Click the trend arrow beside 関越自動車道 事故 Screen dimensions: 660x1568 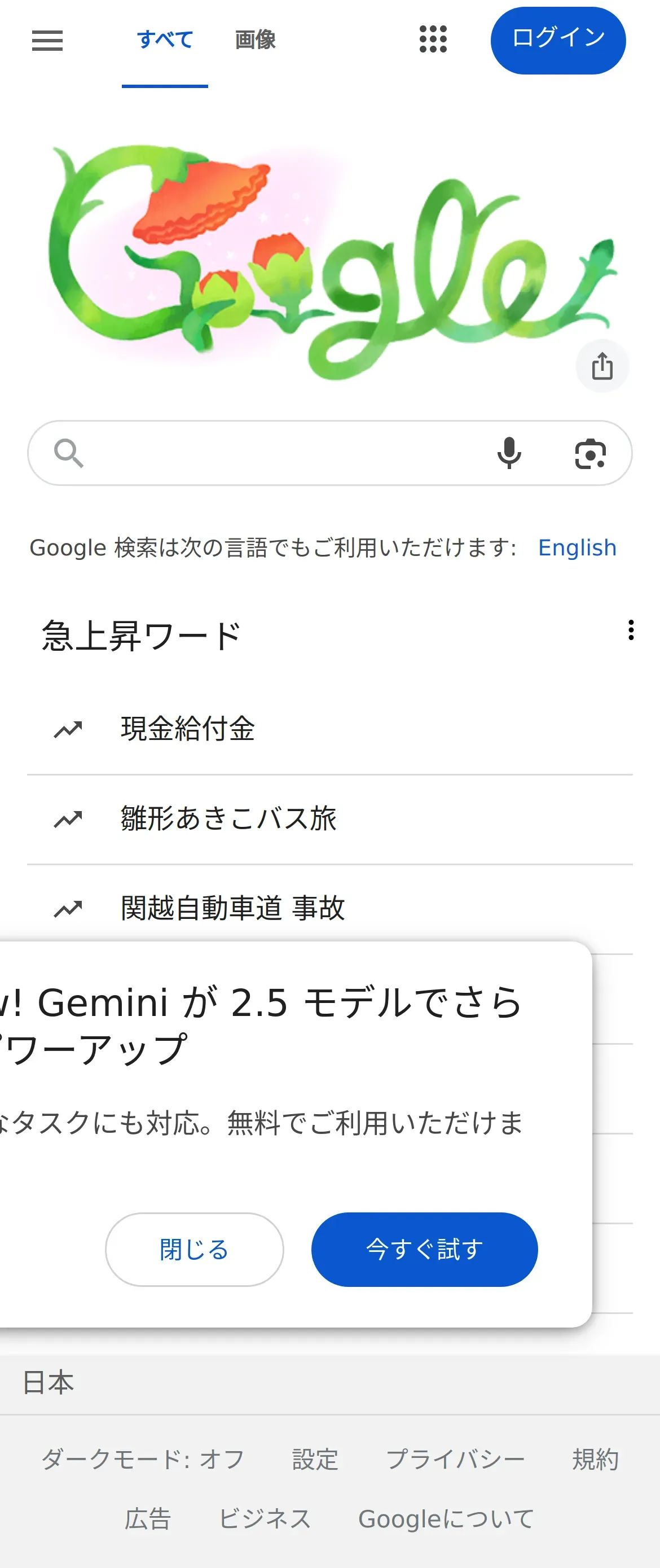68,909
